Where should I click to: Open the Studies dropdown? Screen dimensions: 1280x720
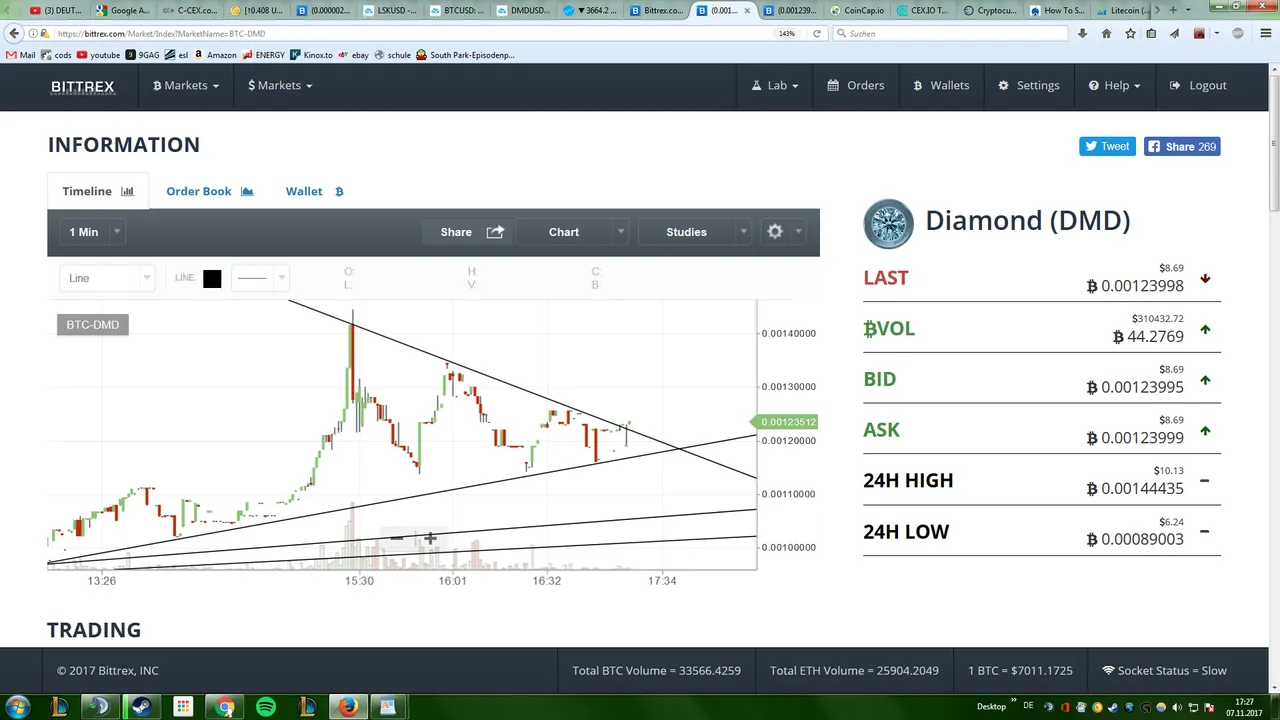[696, 232]
